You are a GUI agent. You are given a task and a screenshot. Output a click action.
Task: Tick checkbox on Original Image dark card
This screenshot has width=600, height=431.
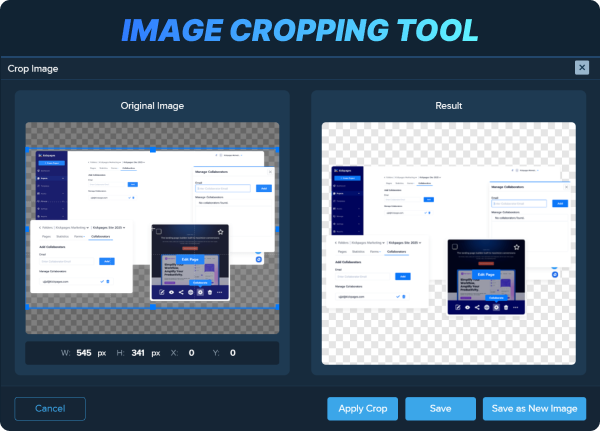pyautogui.click(x=159, y=233)
